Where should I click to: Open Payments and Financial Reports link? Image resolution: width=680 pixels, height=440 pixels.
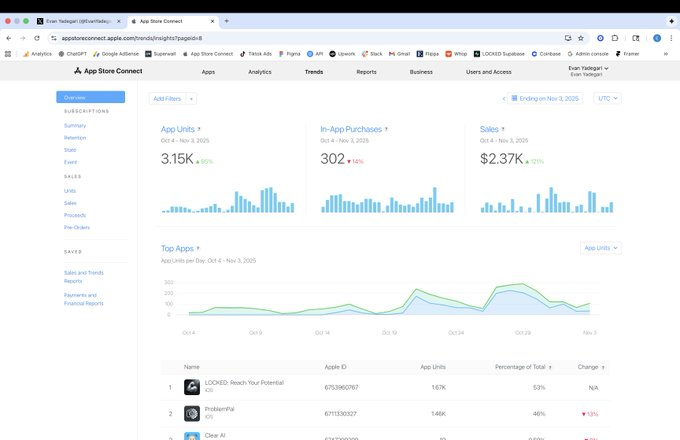point(84,299)
